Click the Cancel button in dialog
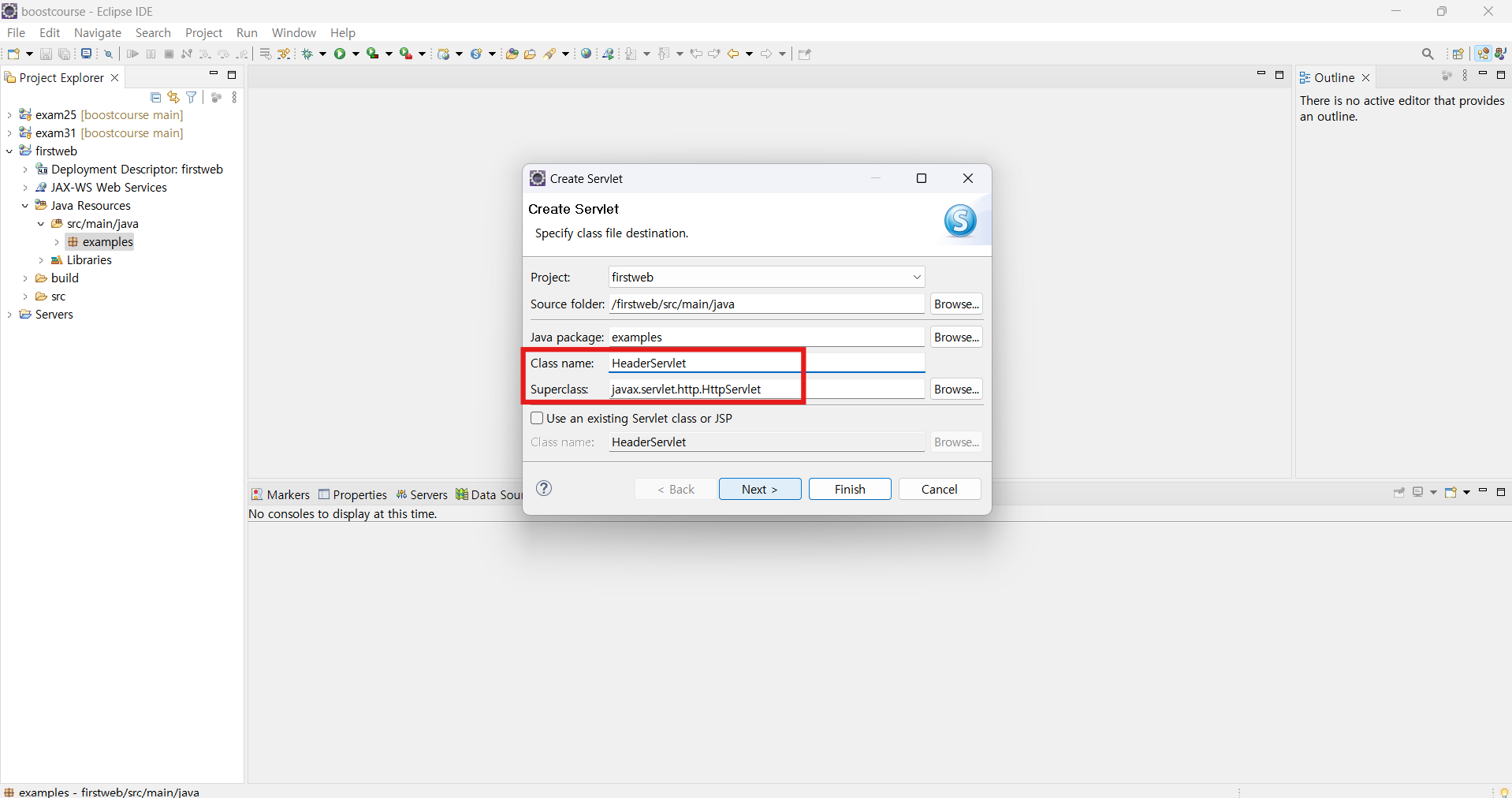 coord(940,489)
